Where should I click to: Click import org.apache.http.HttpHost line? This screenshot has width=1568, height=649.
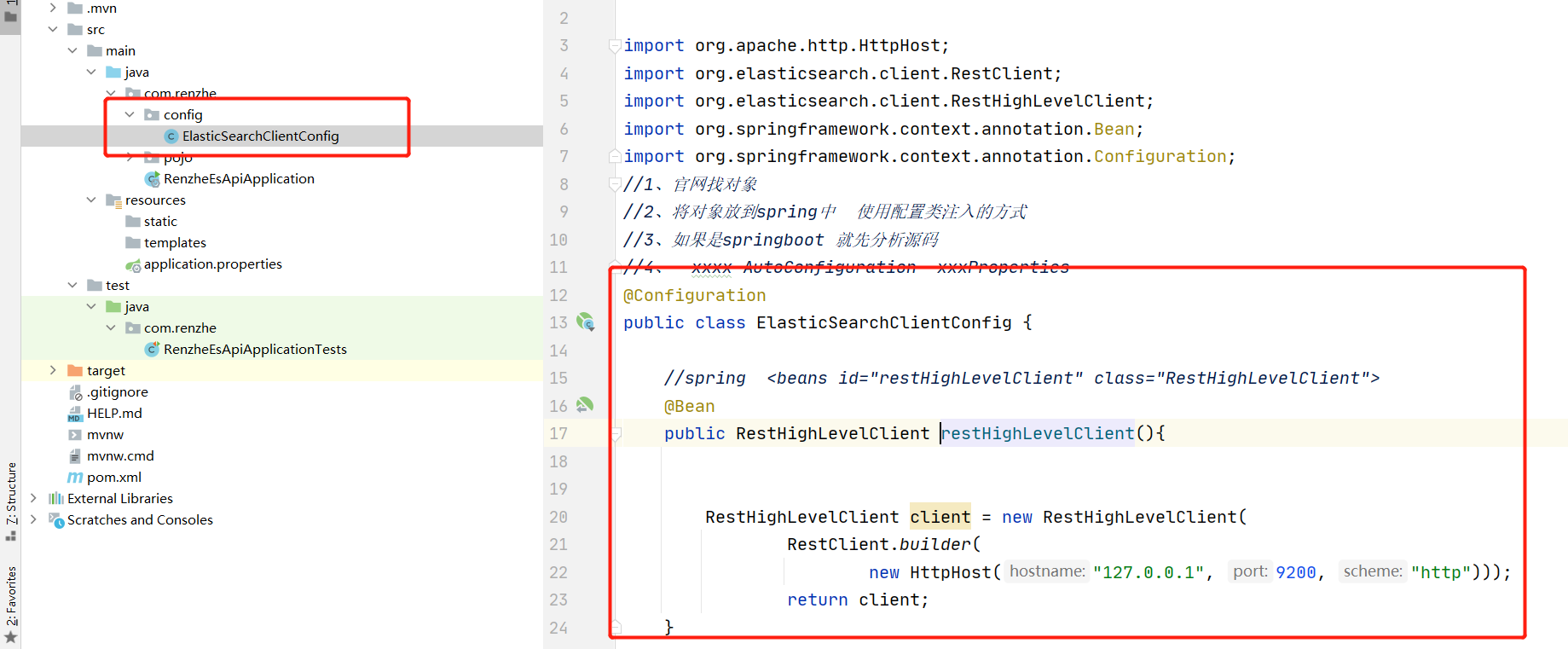coord(786,45)
